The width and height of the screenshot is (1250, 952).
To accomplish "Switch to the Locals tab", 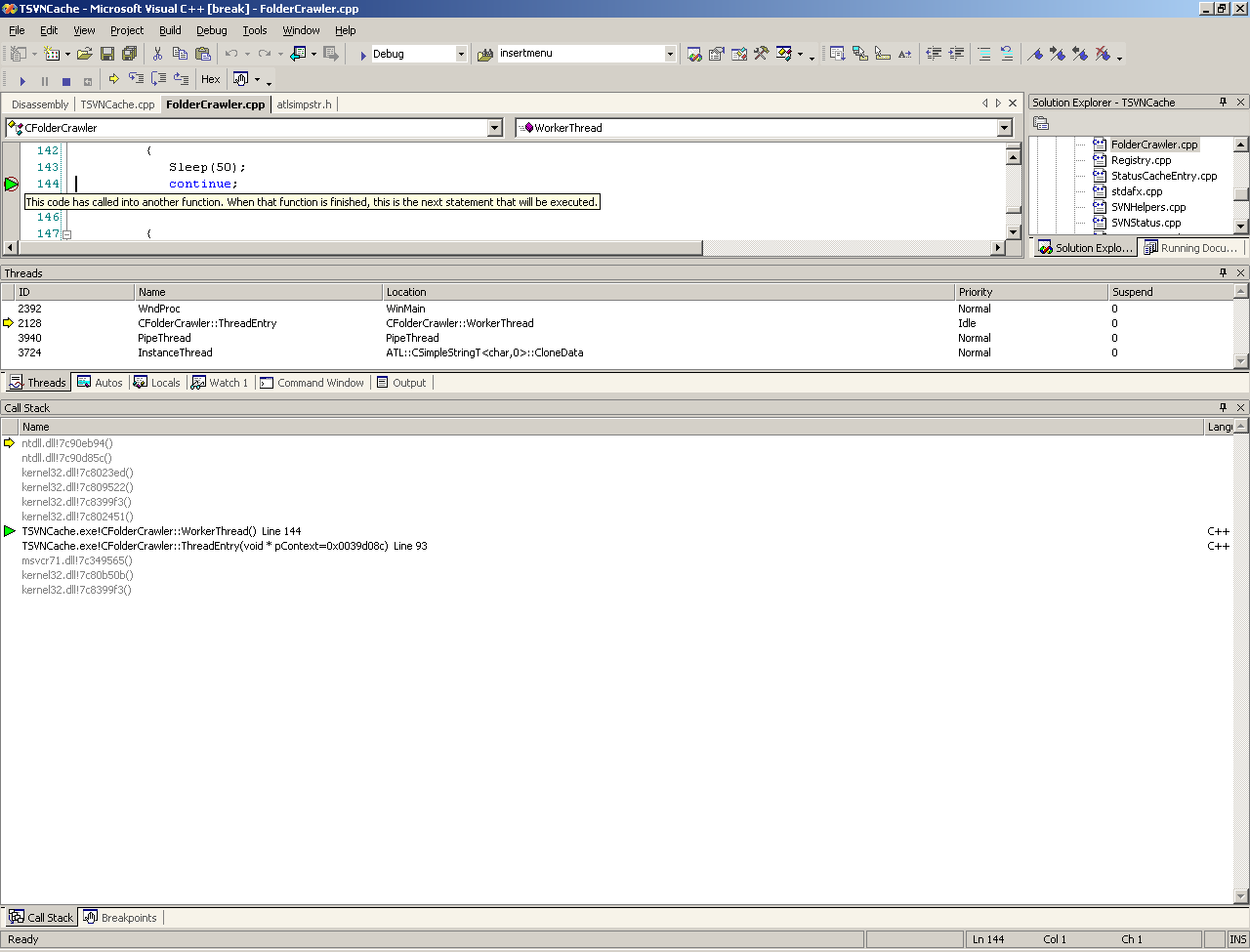I will pyautogui.click(x=157, y=383).
